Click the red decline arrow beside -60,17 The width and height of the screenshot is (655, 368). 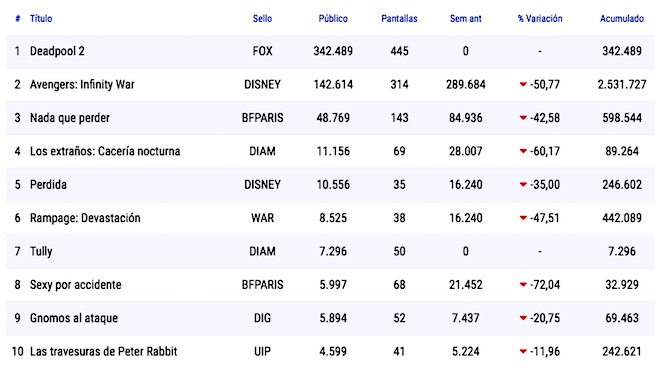click(523, 151)
